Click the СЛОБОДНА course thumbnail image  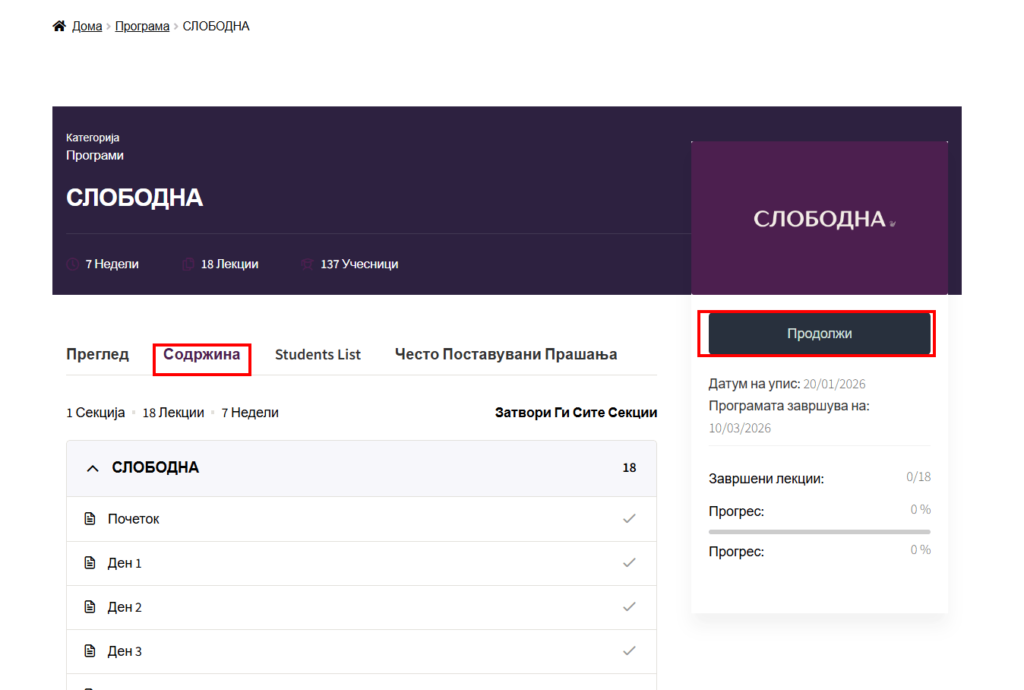tap(819, 218)
